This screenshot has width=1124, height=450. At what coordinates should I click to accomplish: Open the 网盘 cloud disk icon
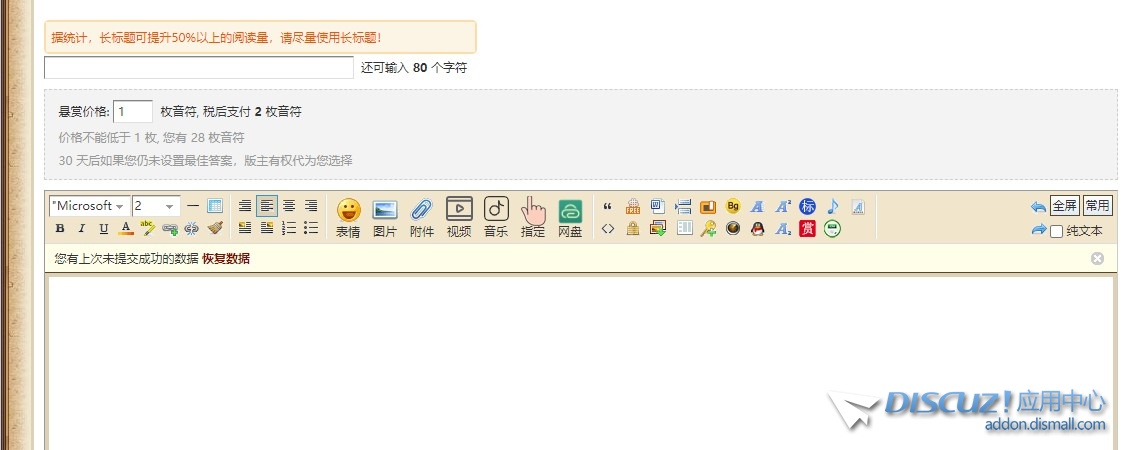pyautogui.click(x=570, y=217)
